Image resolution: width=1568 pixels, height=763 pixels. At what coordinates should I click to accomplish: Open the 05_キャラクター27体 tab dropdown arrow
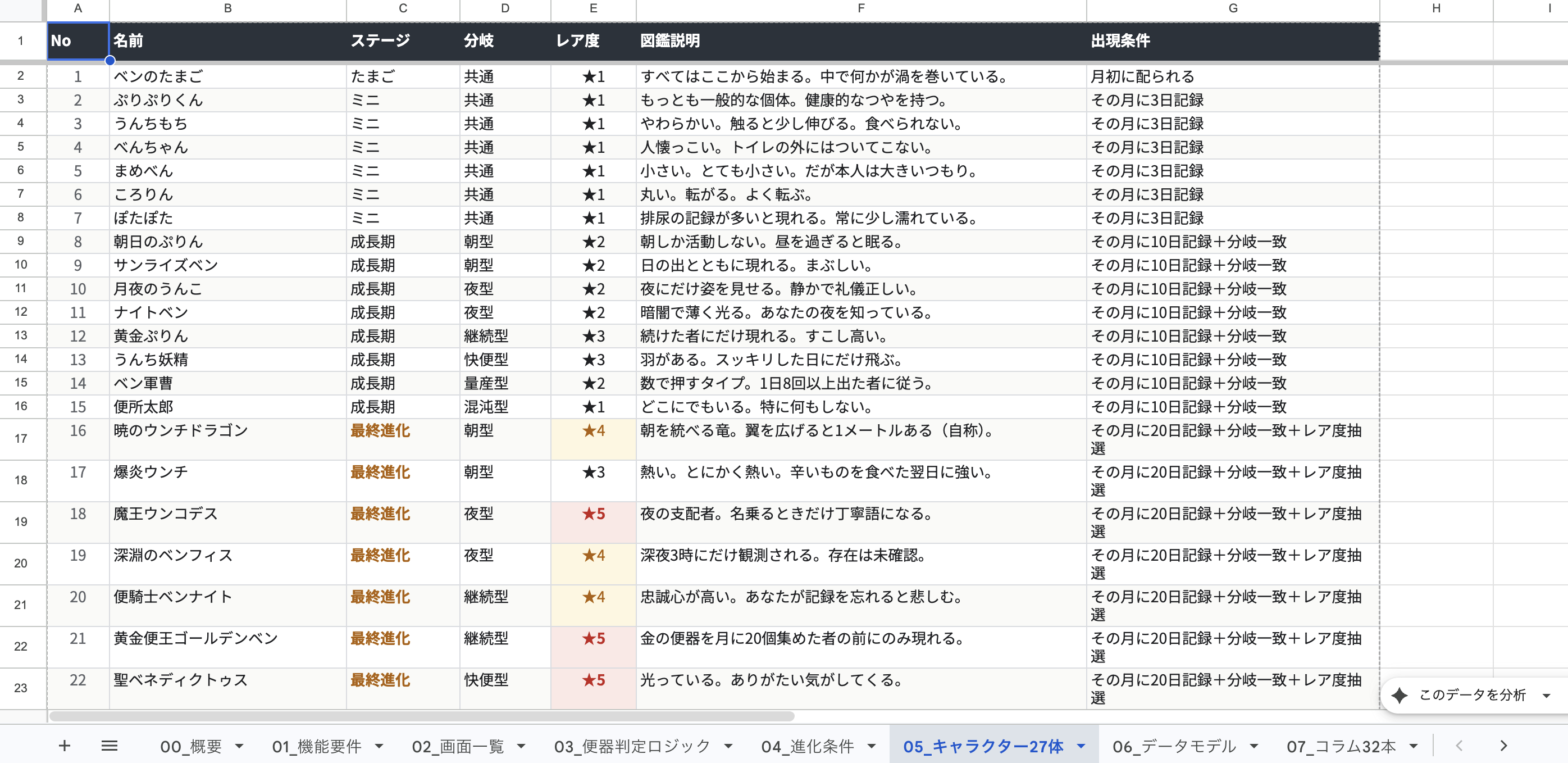pyautogui.click(x=1081, y=746)
